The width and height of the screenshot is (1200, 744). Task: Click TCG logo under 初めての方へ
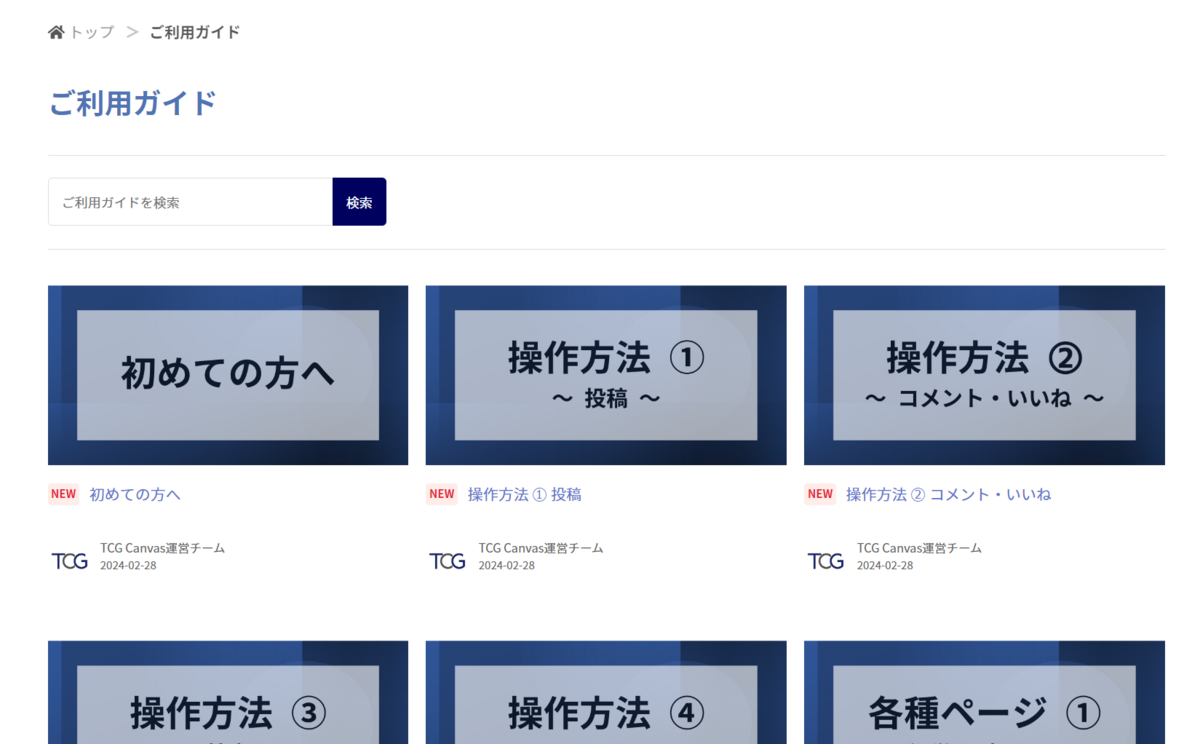coord(70,561)
